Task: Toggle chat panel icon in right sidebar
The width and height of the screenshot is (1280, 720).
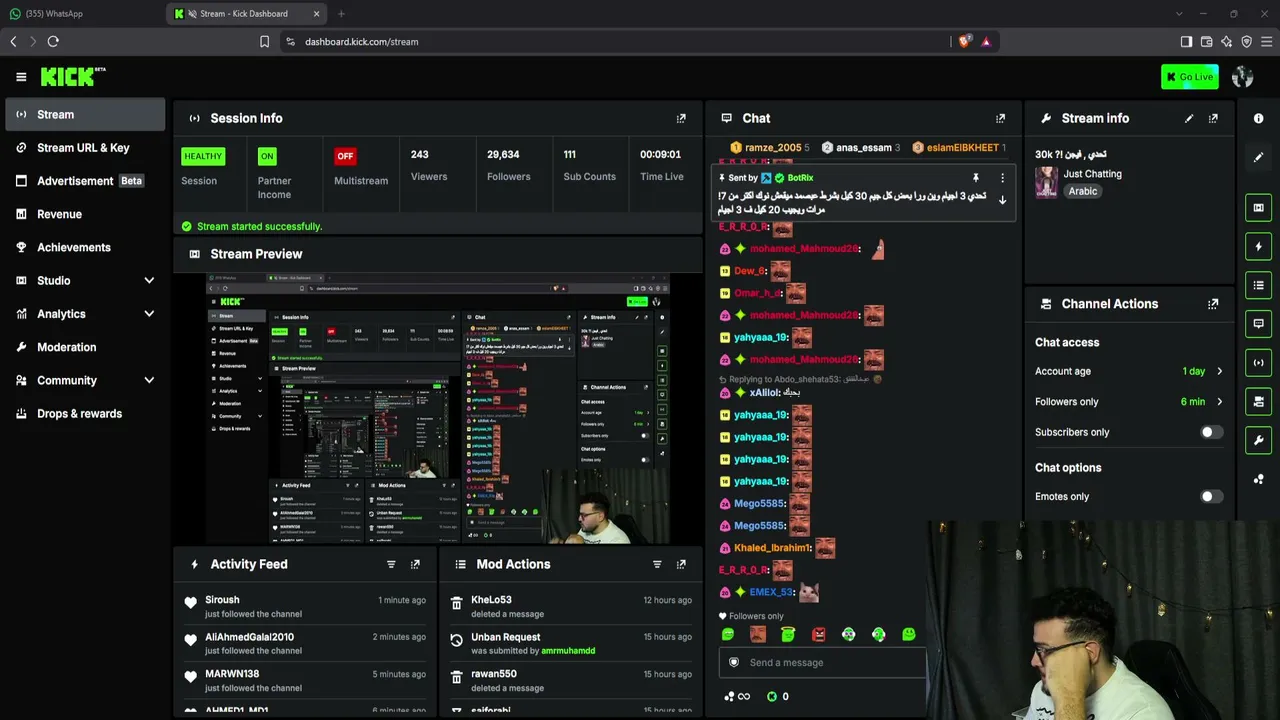Action: (x=1258, y=324)
